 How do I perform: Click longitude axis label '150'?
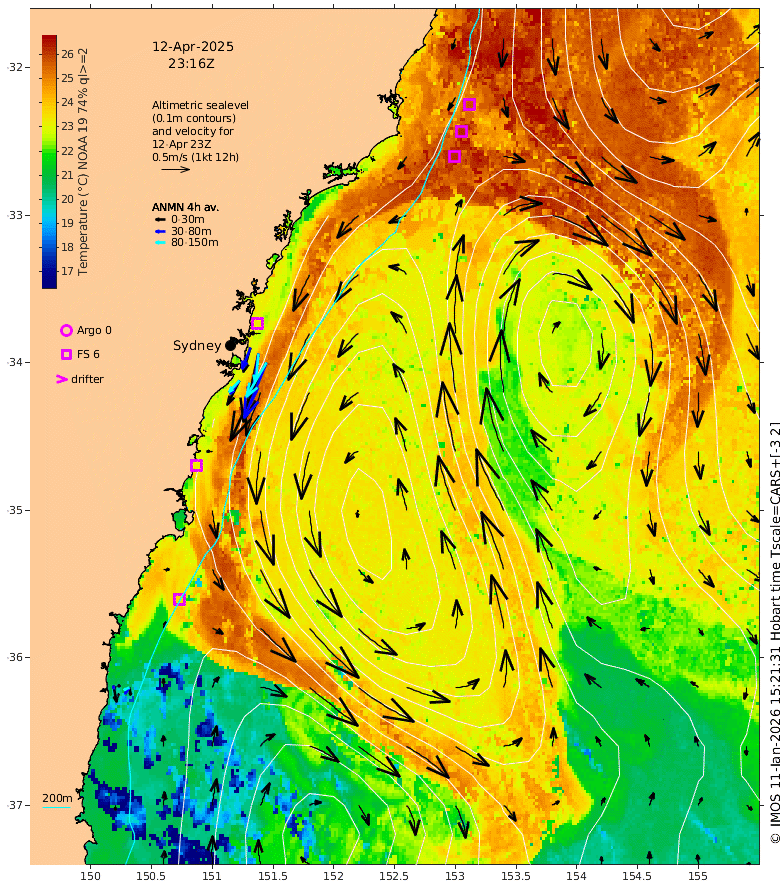click(x=90, y=876)
